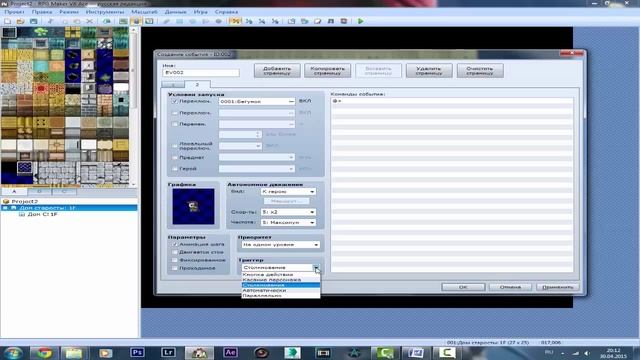Viewport: 640px width, 360px height.
Task: Check the Перемен. condition checkbox
Action: click(x=175, y=124)
